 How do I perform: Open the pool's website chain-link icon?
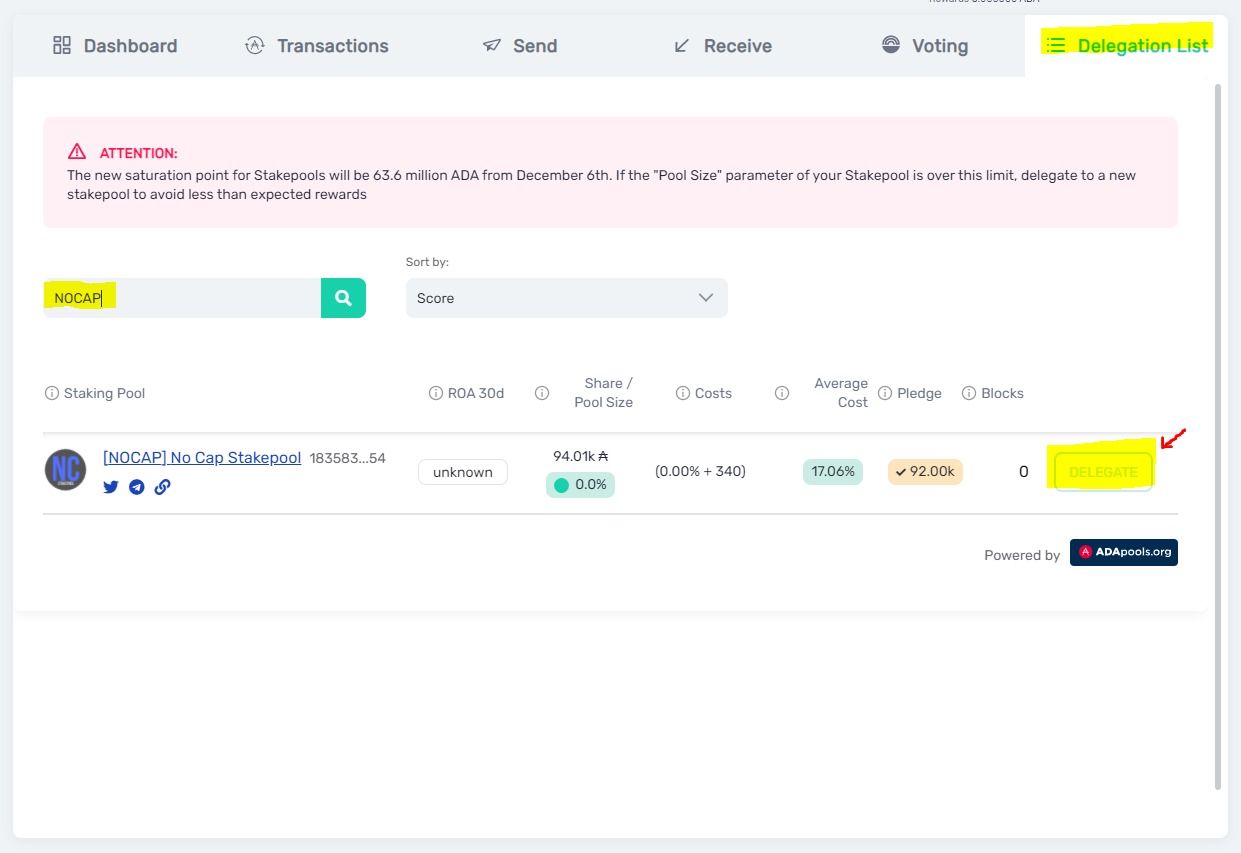click(x=162, y=487)
